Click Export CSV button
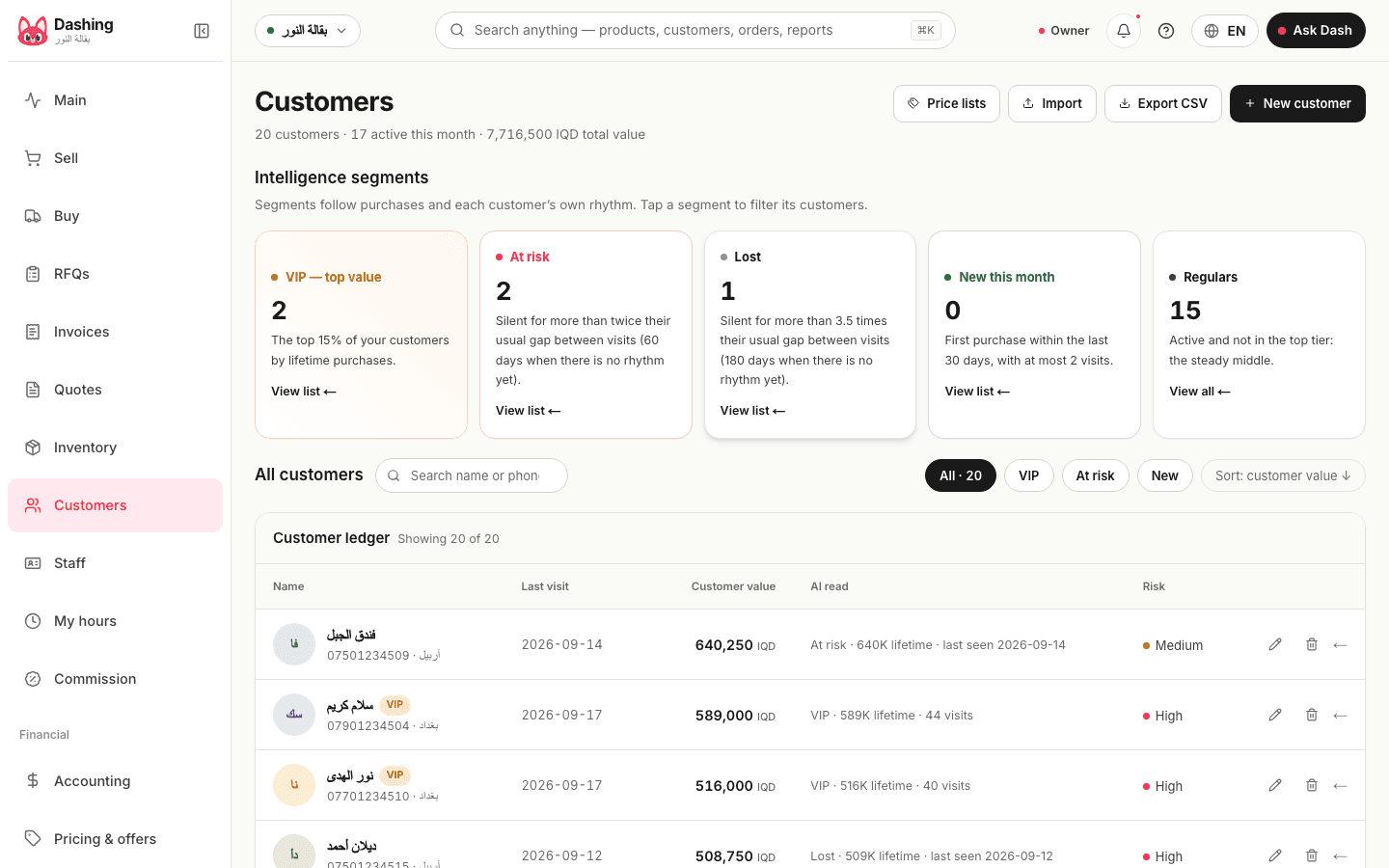The image size is (1389, 868). point(1163,103)
